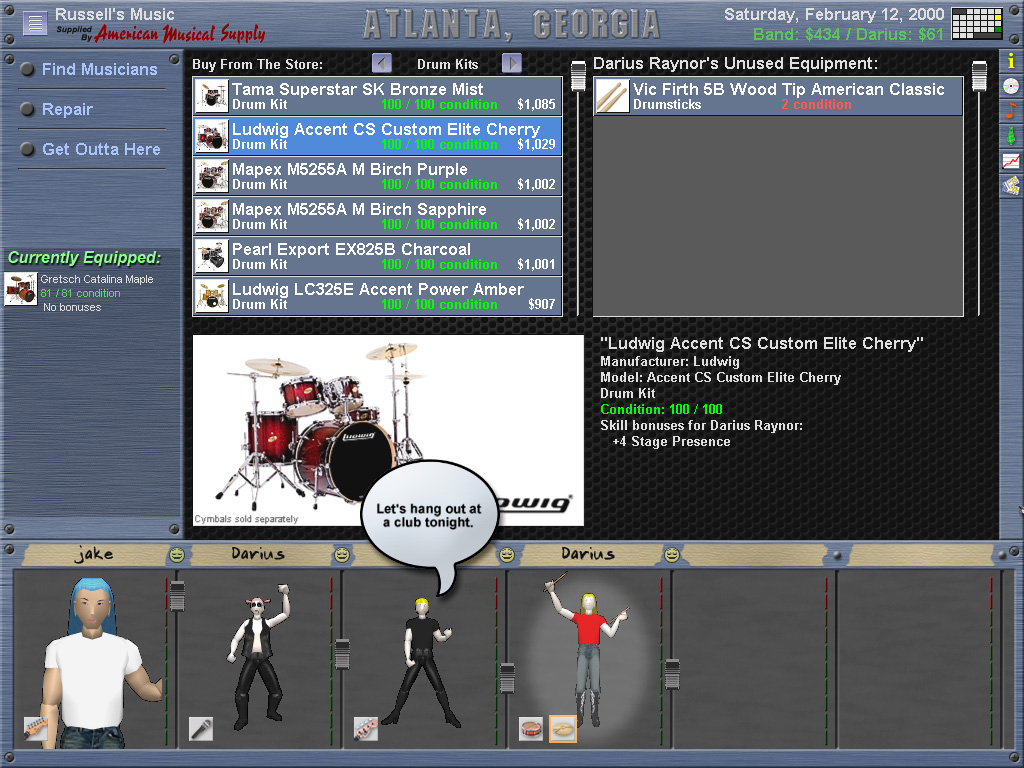Select the blond bassist character in black

coord(423,661)
